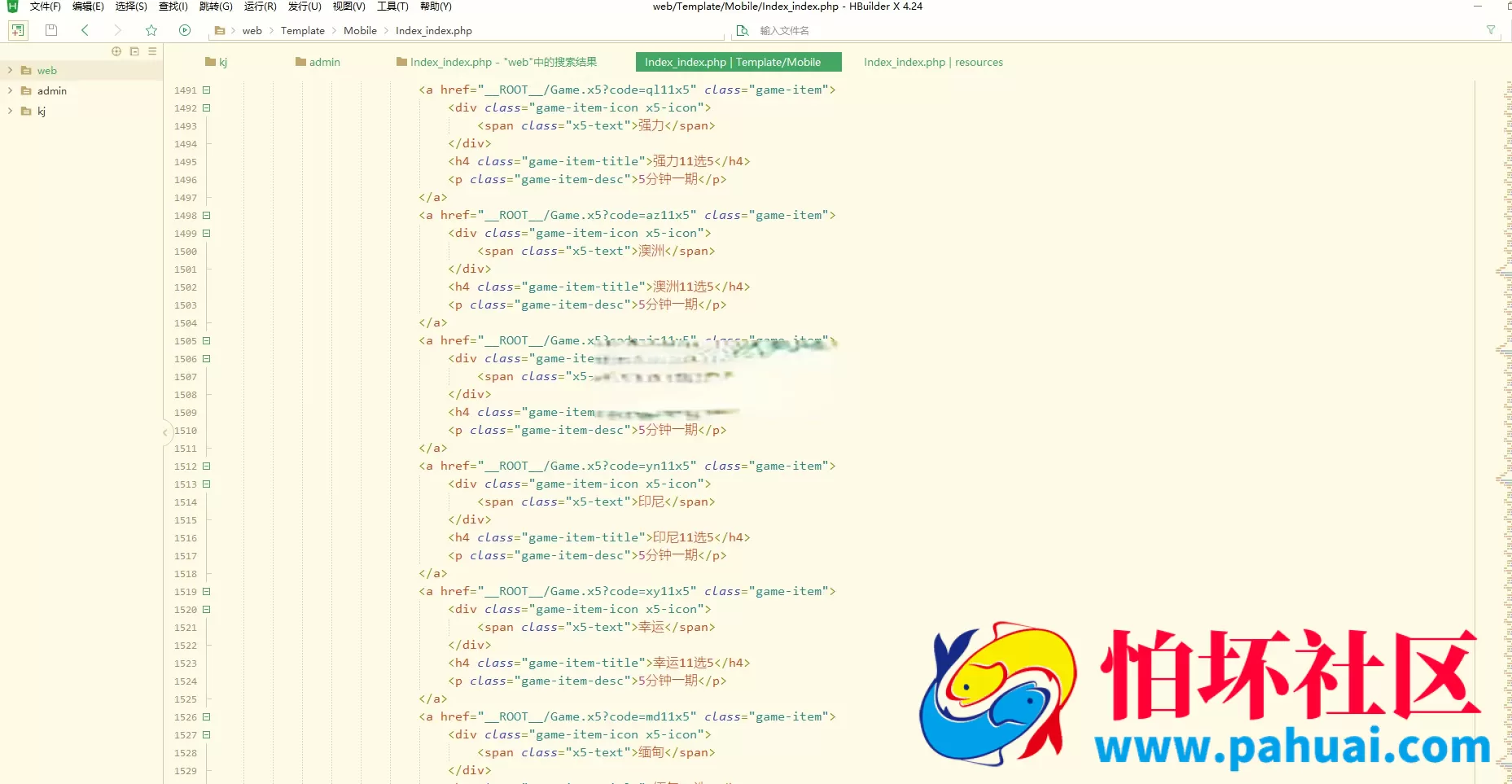Go back with the left arrow icon
Viewport: 1512px width, 784px height.
[85, 30]
